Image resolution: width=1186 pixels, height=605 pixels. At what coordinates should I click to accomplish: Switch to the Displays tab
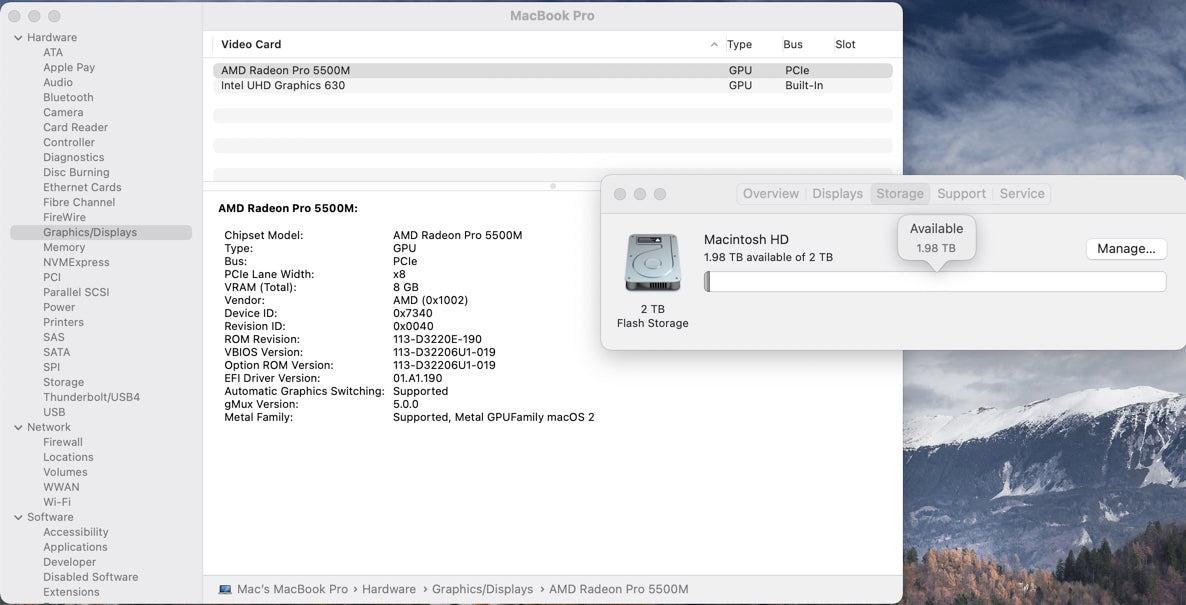[837, 193]
